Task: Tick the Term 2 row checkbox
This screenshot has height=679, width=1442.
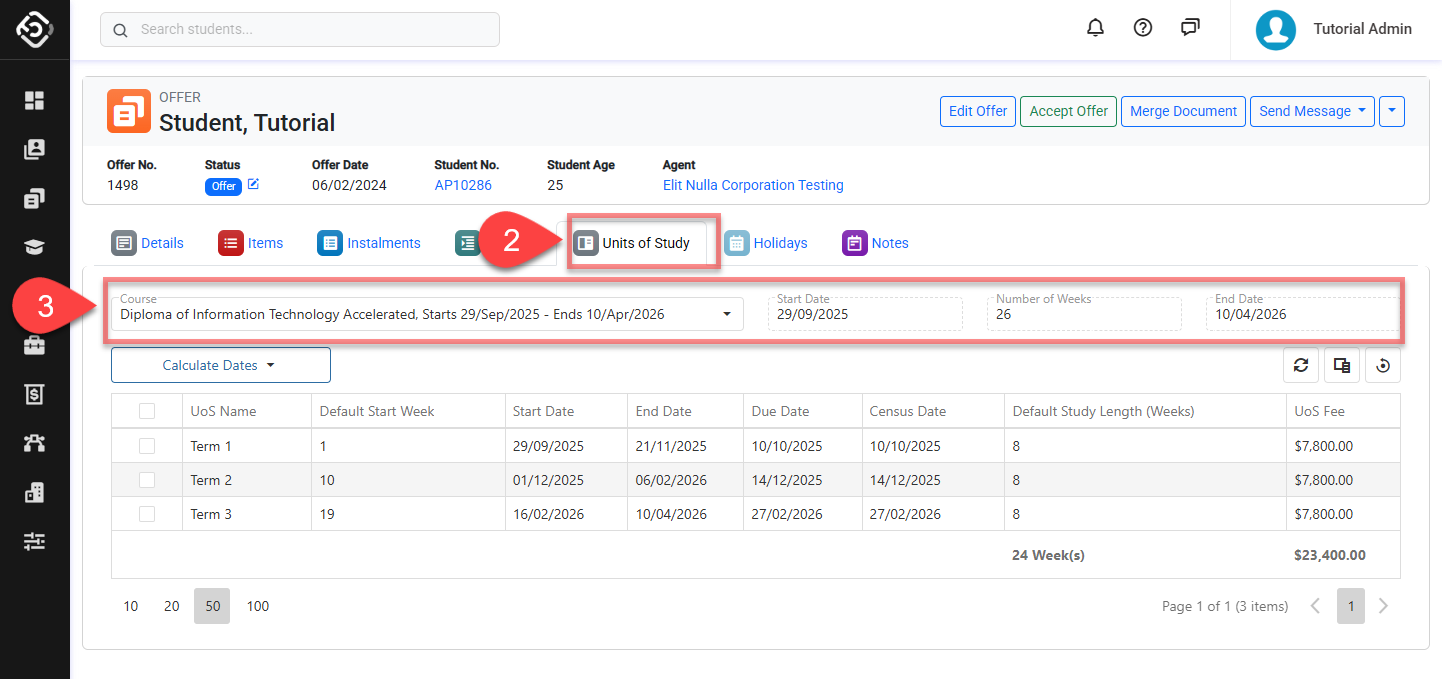Action: tap(147, 480)
